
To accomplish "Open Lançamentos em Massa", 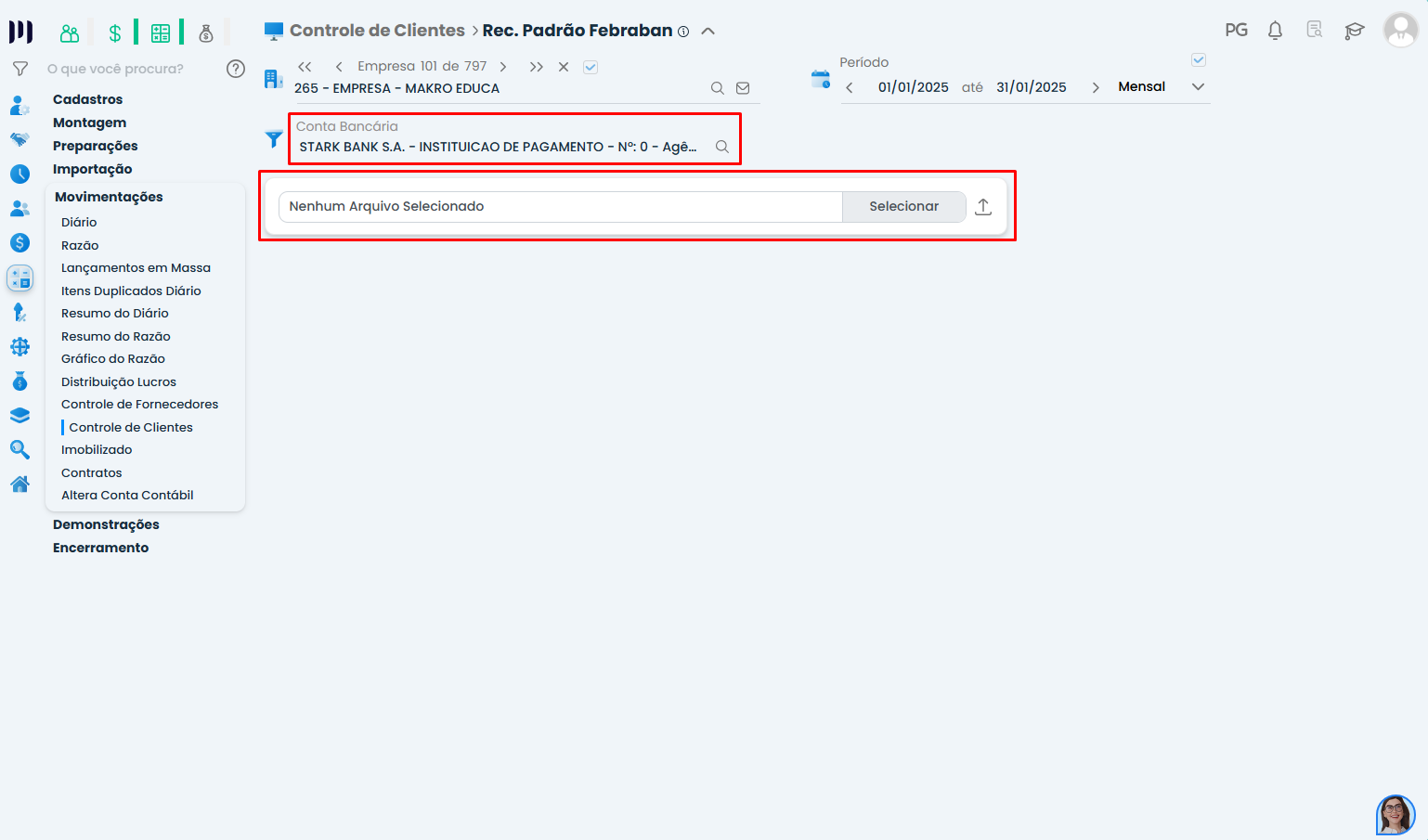I will pos(136,268).
